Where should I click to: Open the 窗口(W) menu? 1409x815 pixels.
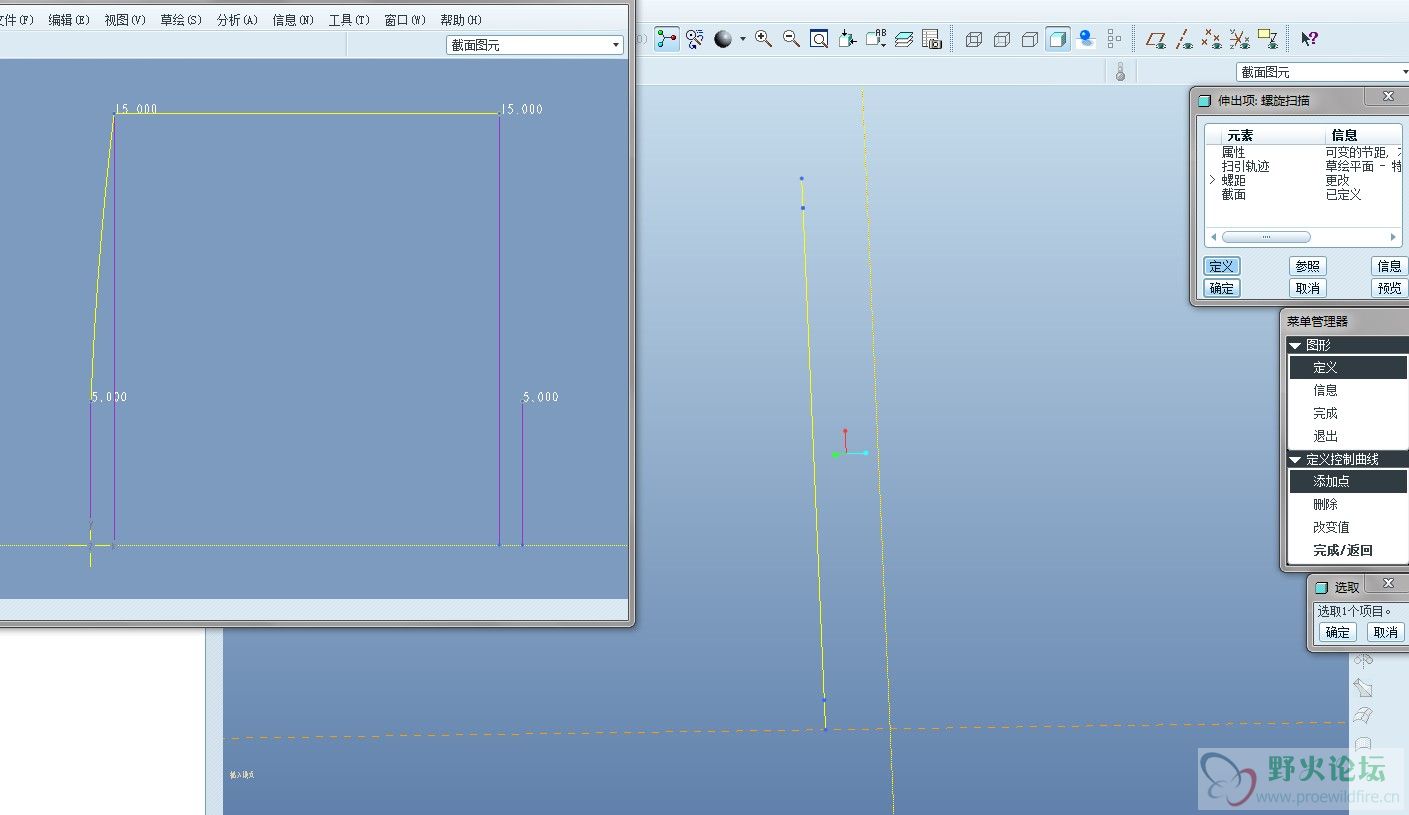click(405, 20)
